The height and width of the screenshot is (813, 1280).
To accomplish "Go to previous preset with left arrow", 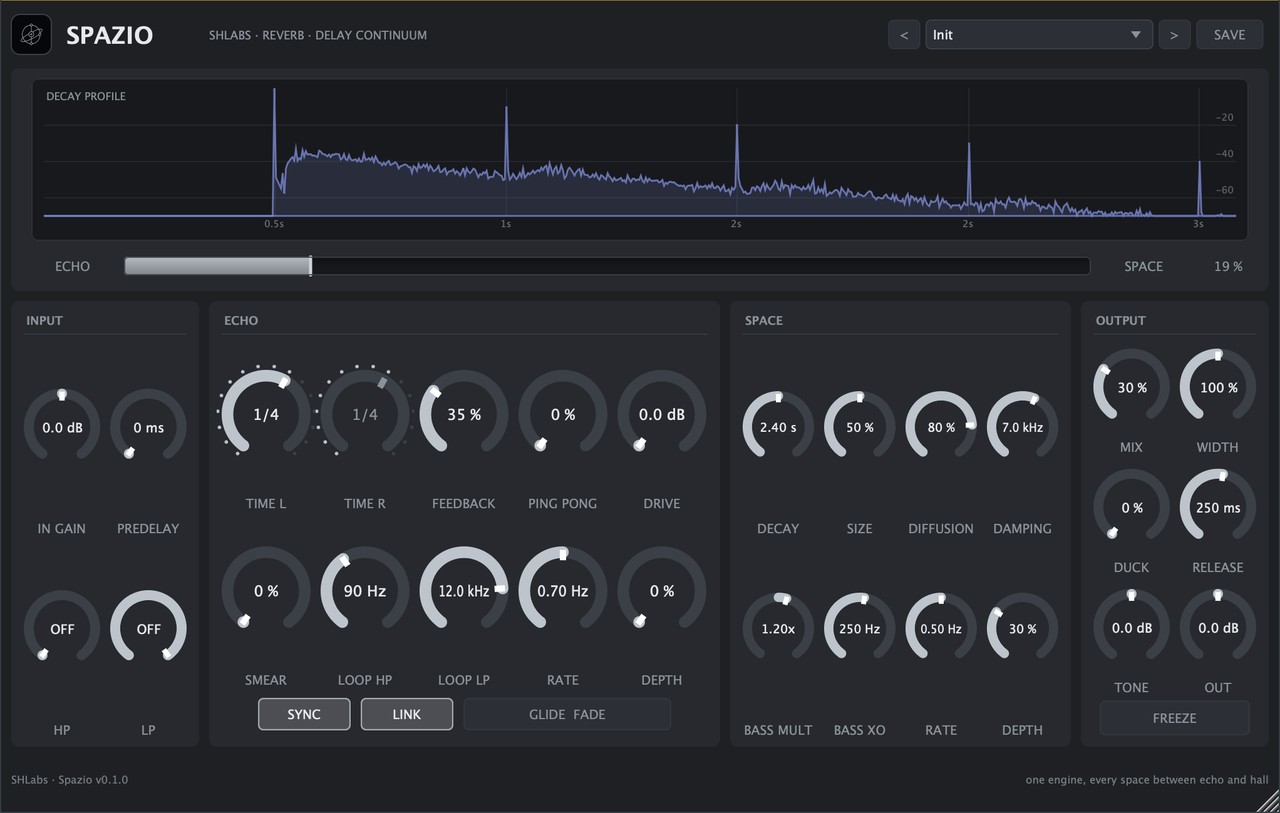I will click(x=904, y=35).
